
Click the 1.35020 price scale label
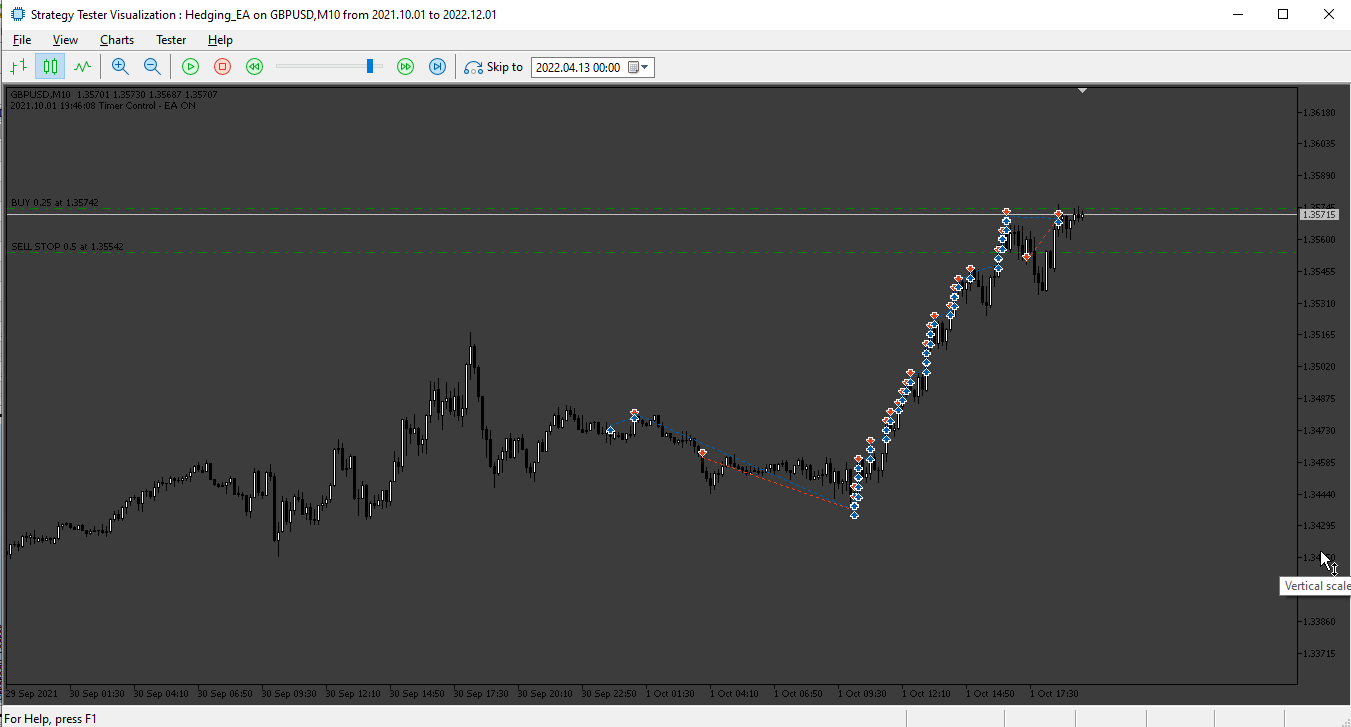point(1321,367)
